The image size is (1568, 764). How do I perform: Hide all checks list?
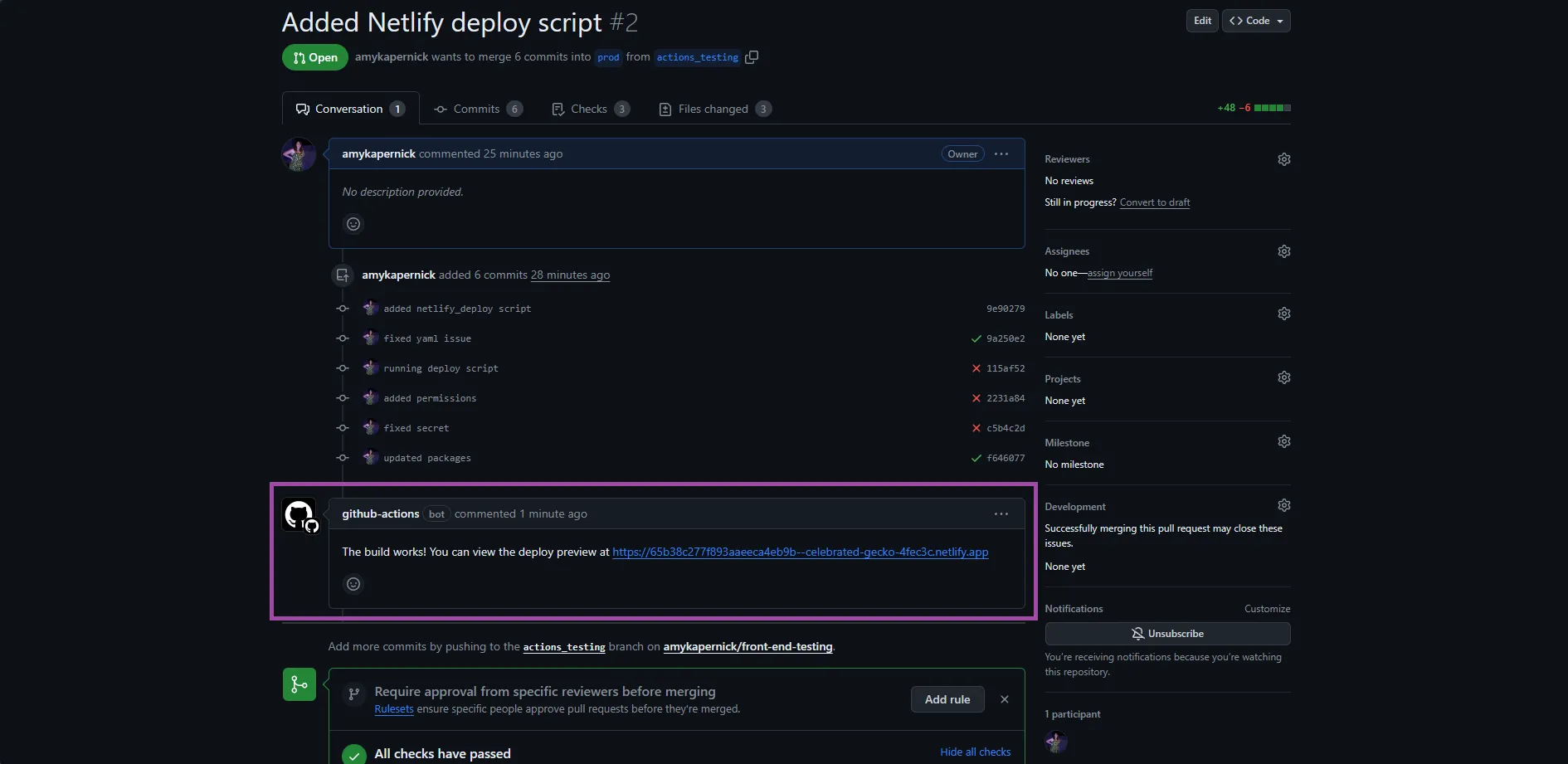coord(975,752)
